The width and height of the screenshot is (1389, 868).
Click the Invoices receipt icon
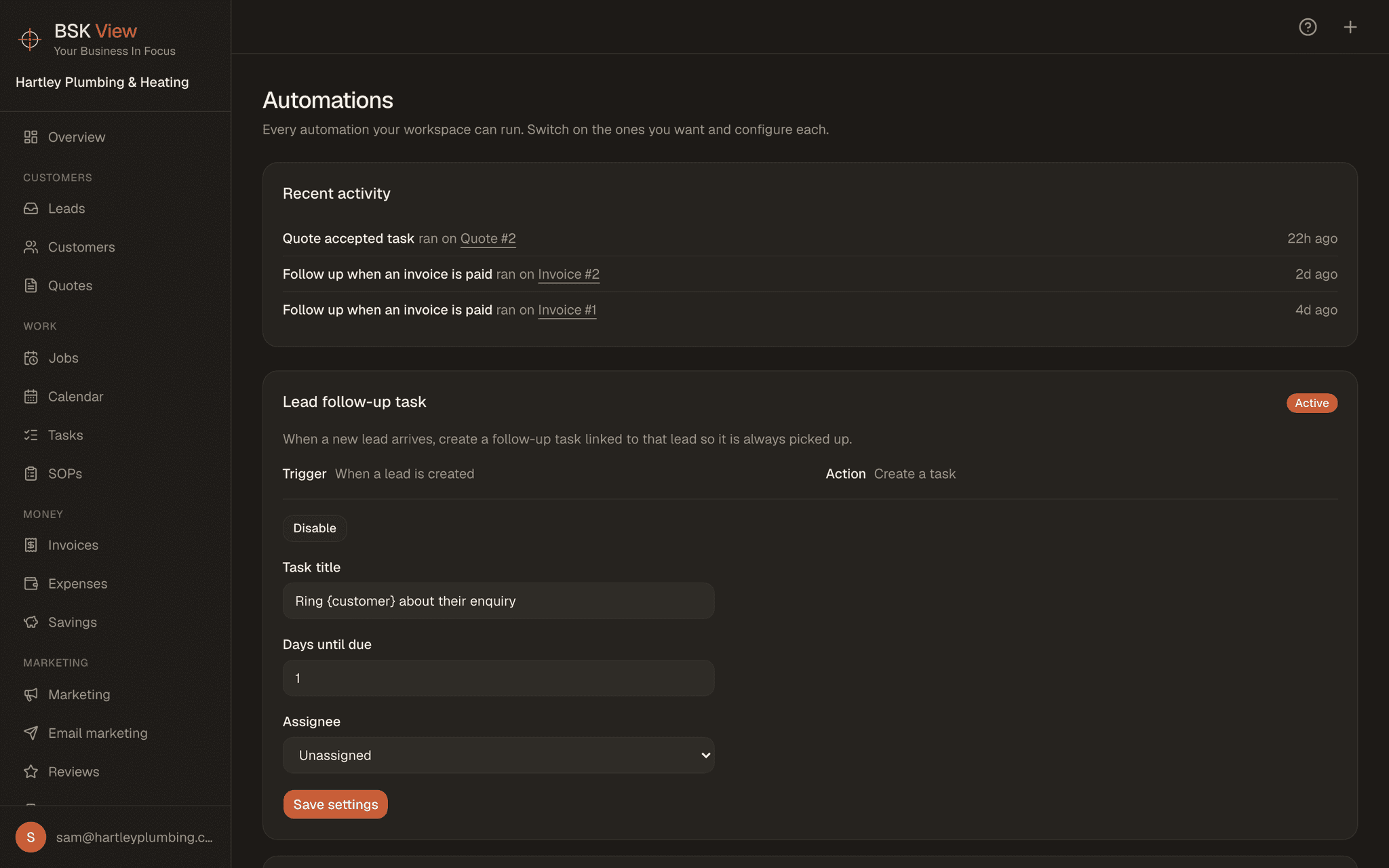coord(31,545)
